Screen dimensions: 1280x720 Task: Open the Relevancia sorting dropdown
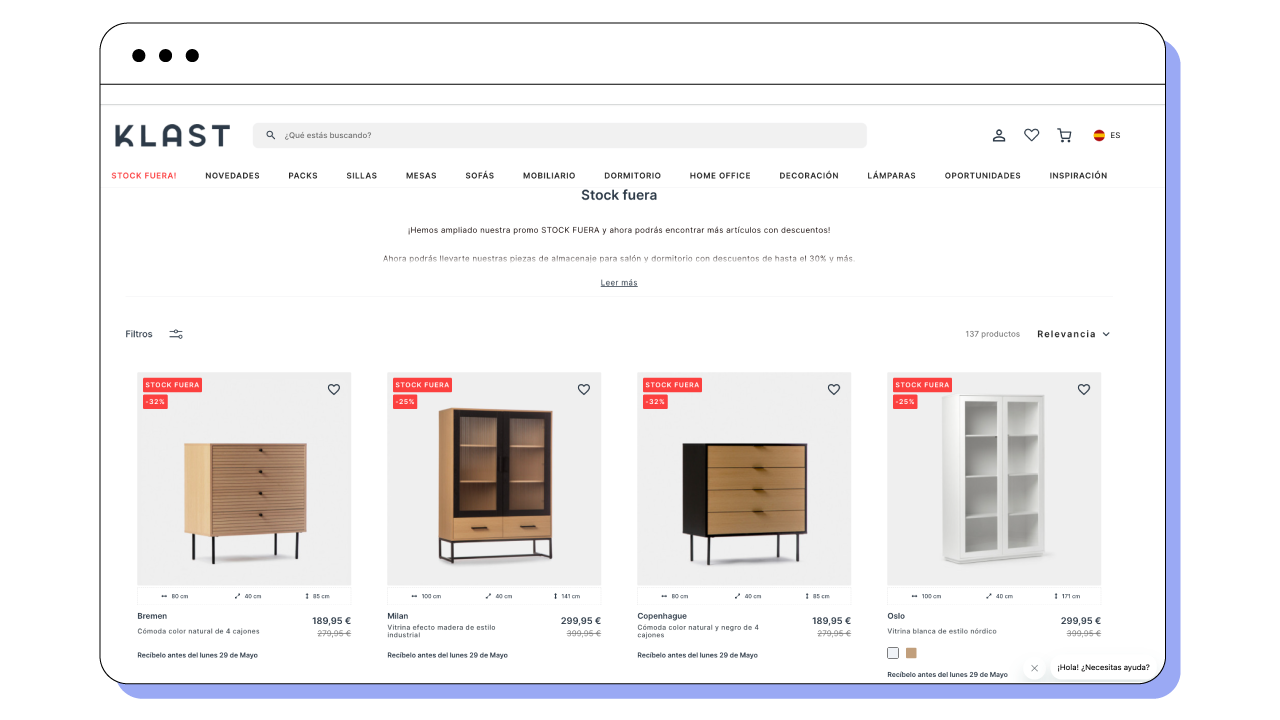1073,333
